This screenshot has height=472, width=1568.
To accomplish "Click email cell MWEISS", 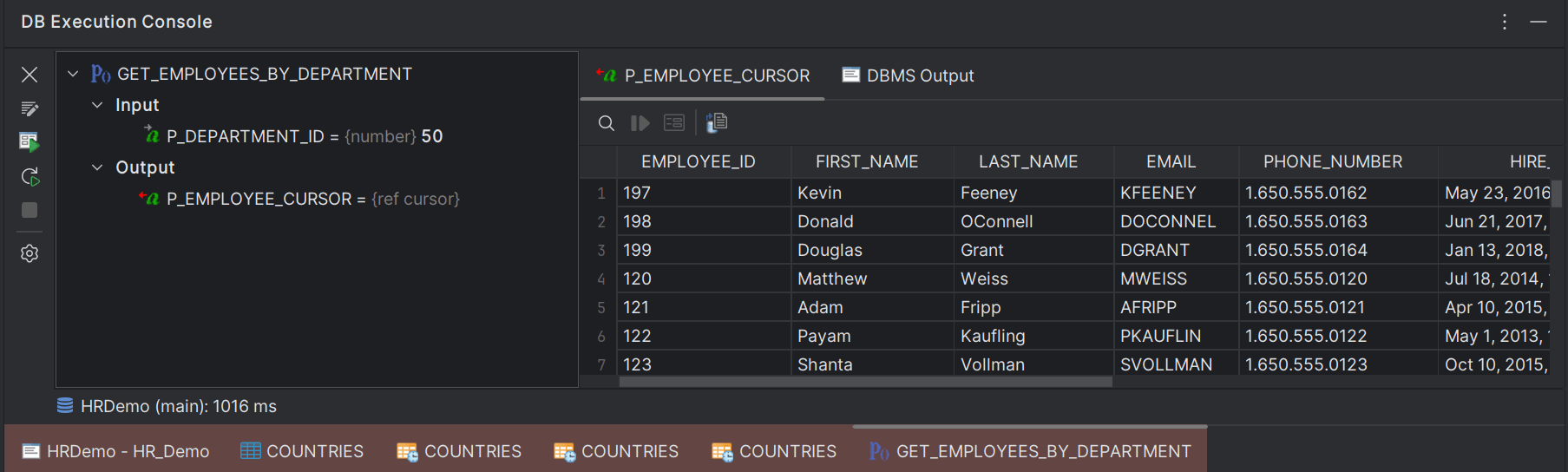I will [1176, 279].
